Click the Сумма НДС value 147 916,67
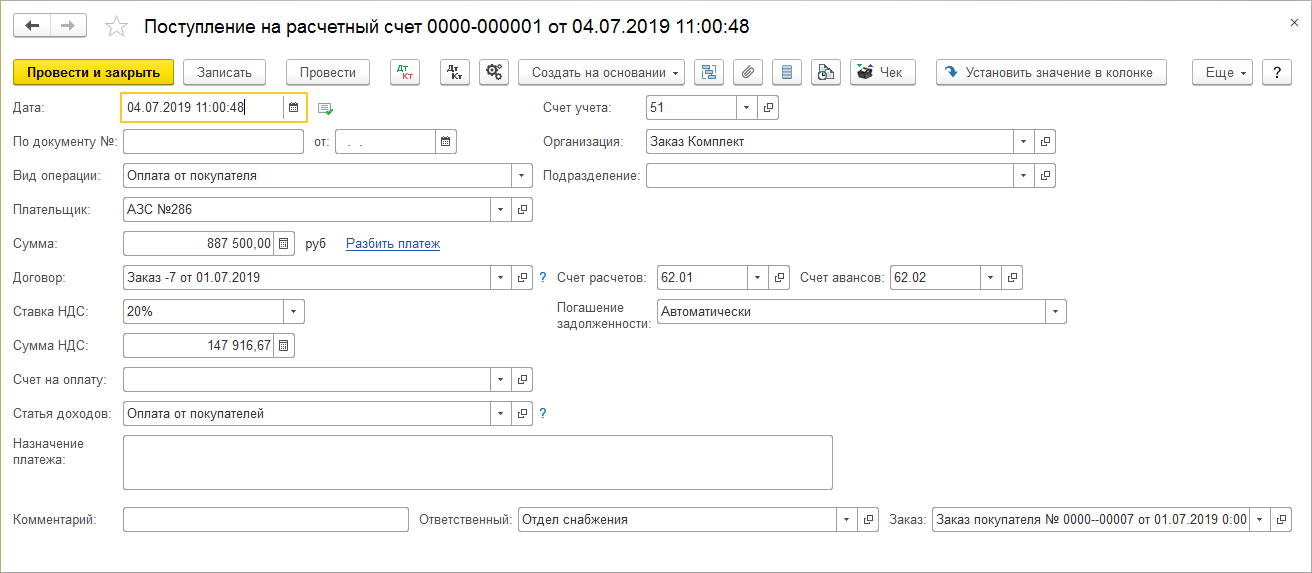Image resolution: width=1312 pixels, height=573 pixels. pyautogui.click(x=238, y=346)
